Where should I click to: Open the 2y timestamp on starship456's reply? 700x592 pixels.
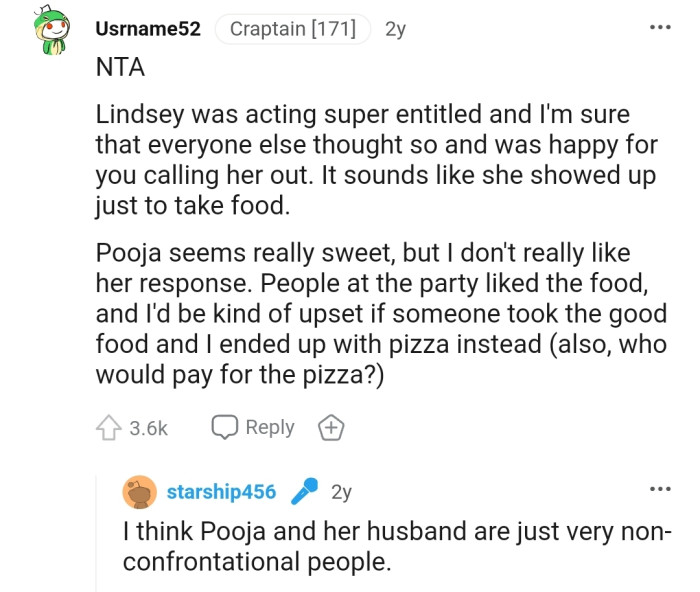pyautogui.click(x=341, y=492)
